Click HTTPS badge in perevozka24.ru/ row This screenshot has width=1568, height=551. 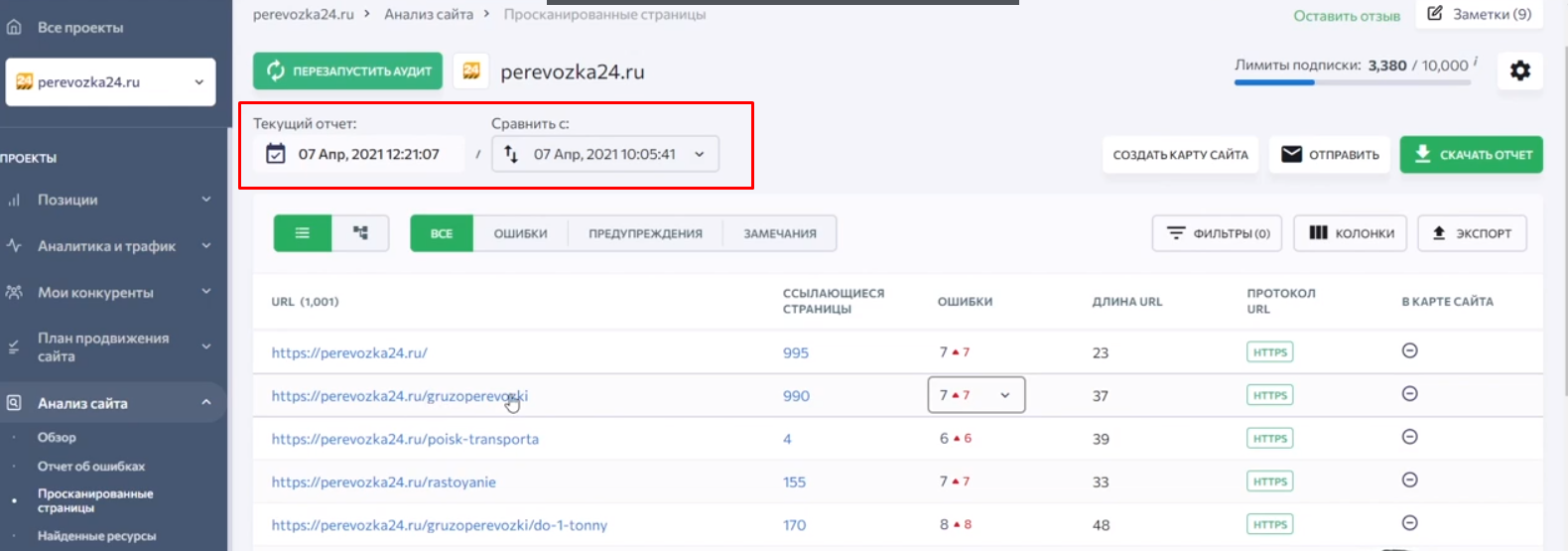pyautogui.click(x=1269, y=352)
